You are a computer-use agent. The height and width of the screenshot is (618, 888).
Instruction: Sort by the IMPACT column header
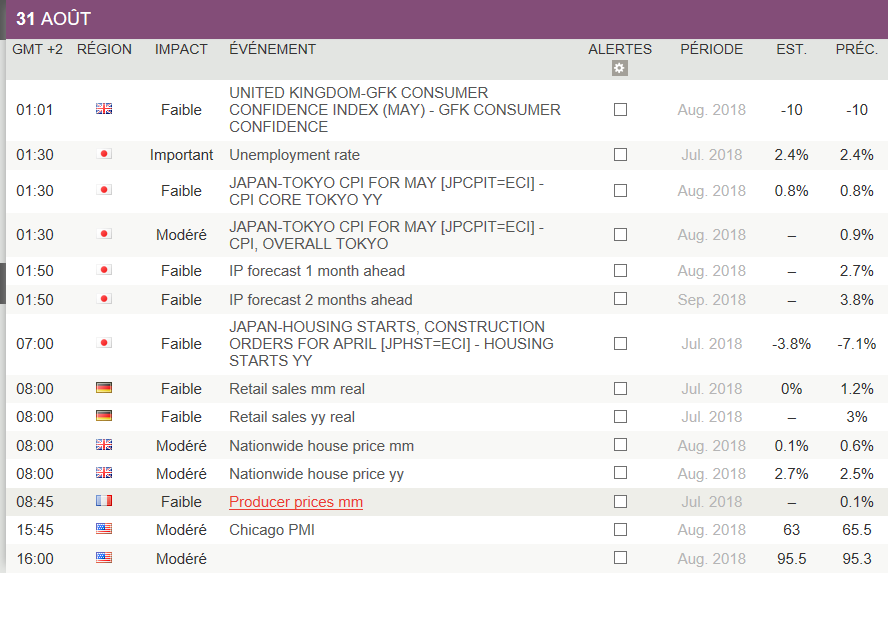coord(181,49)
